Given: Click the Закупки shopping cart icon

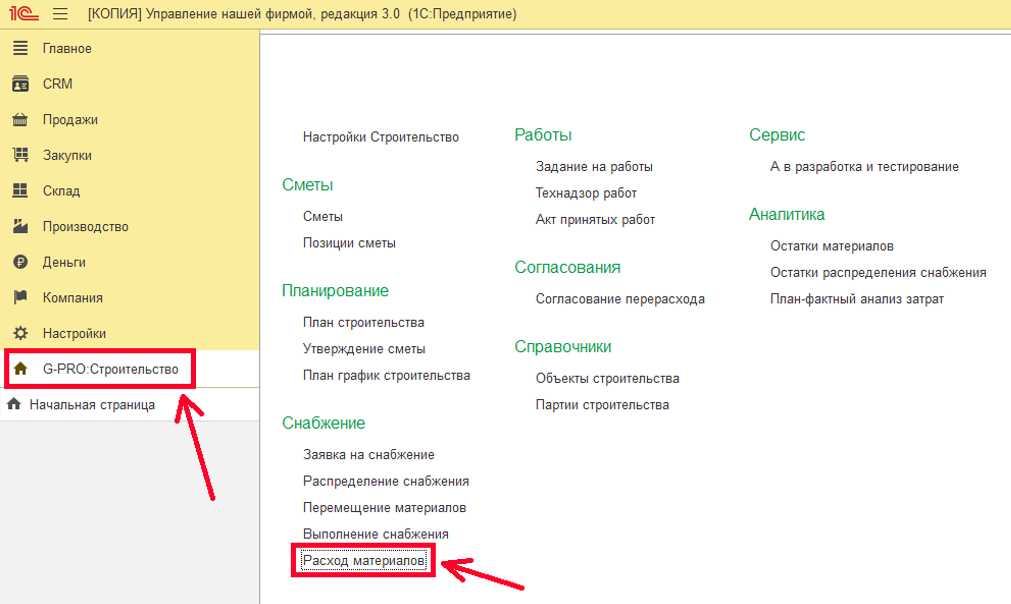Looking at the screenshot, I should [20, 155].
